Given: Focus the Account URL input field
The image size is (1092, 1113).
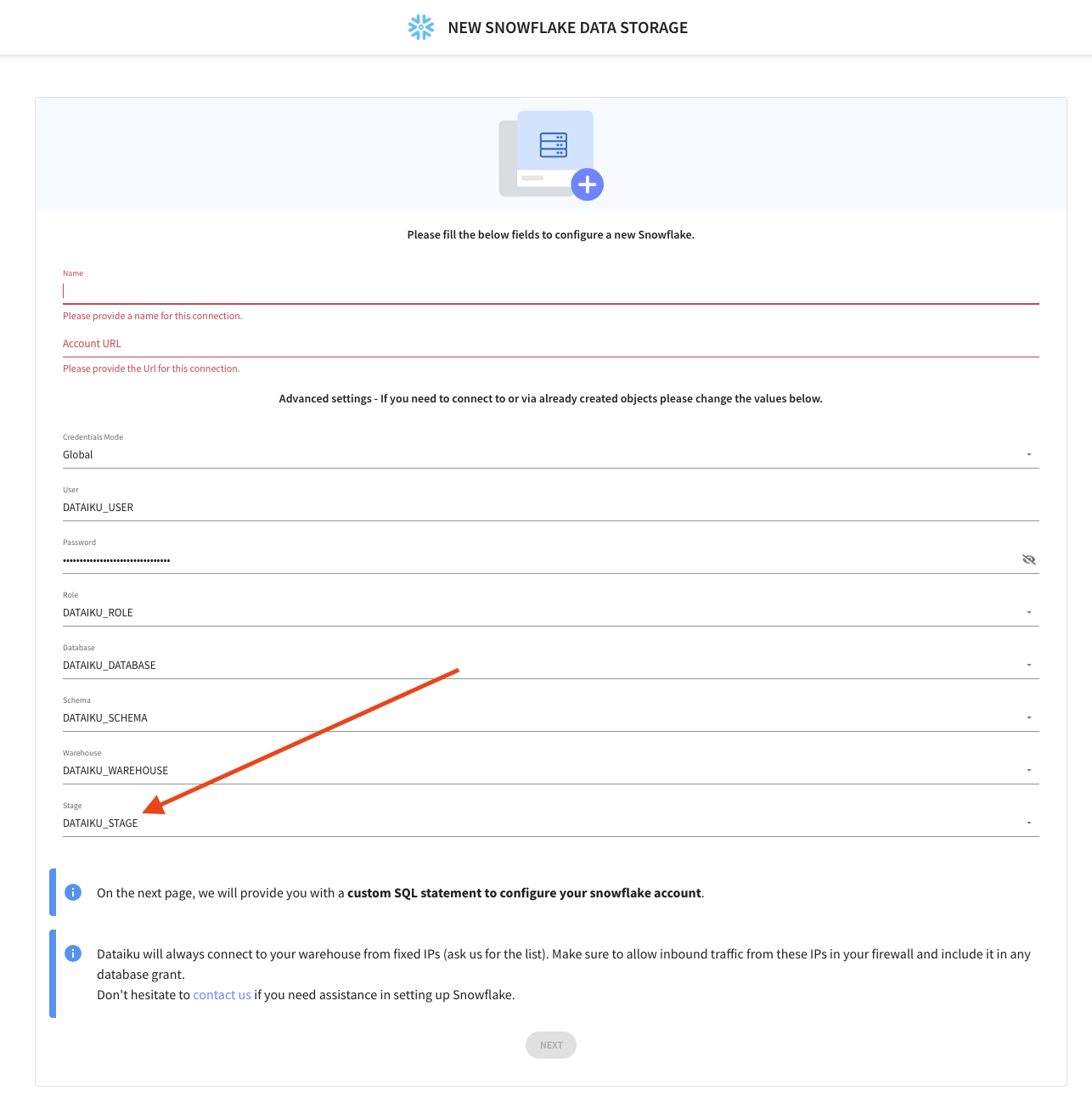Looking at the screenshot, I should (551, 344).
